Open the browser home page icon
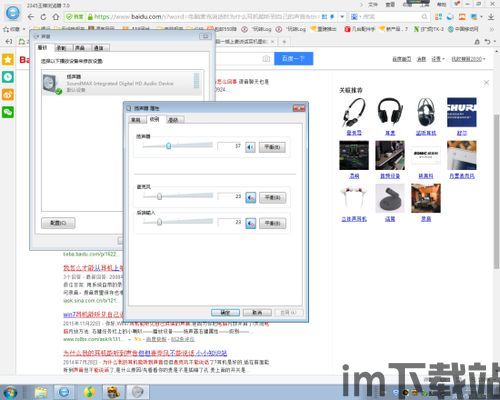Image resolution: width=500 pixels, height=400 pixels. [x=56, y=17]
